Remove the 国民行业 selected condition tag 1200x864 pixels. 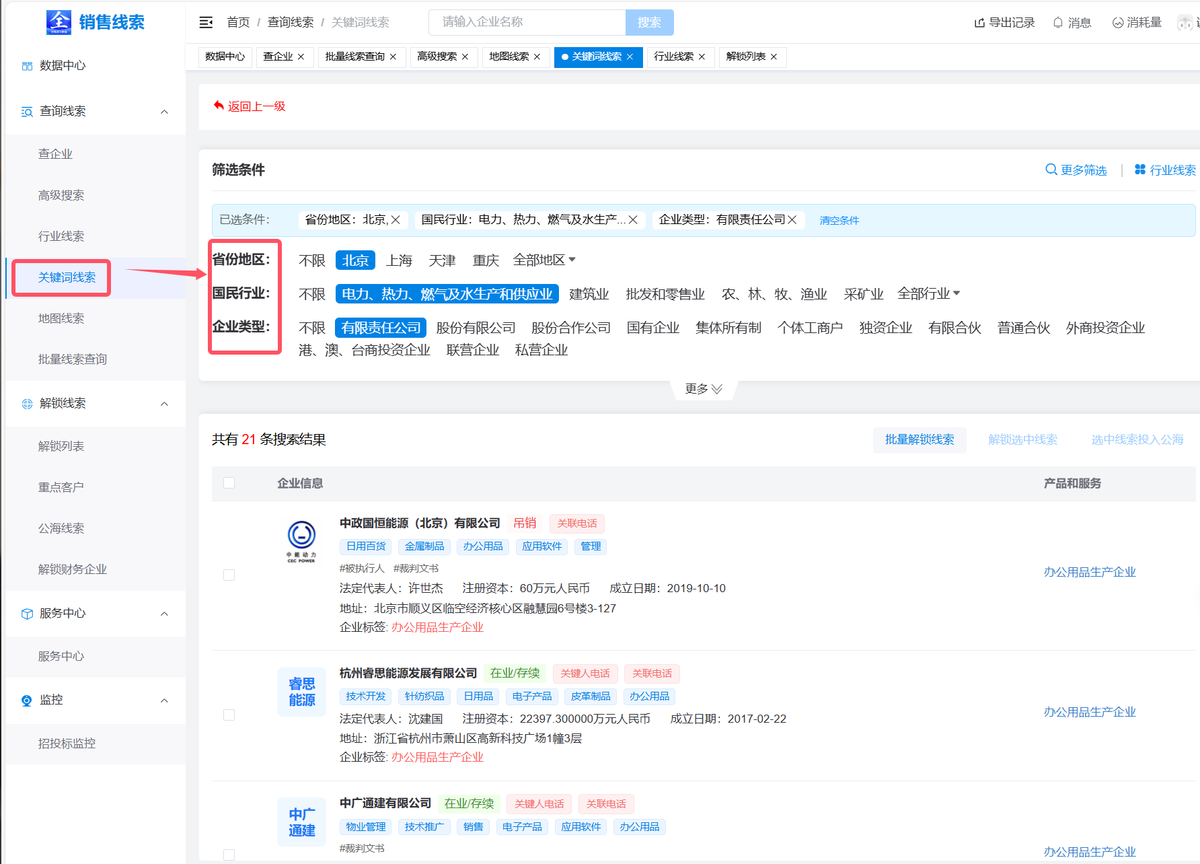point(633,220)
